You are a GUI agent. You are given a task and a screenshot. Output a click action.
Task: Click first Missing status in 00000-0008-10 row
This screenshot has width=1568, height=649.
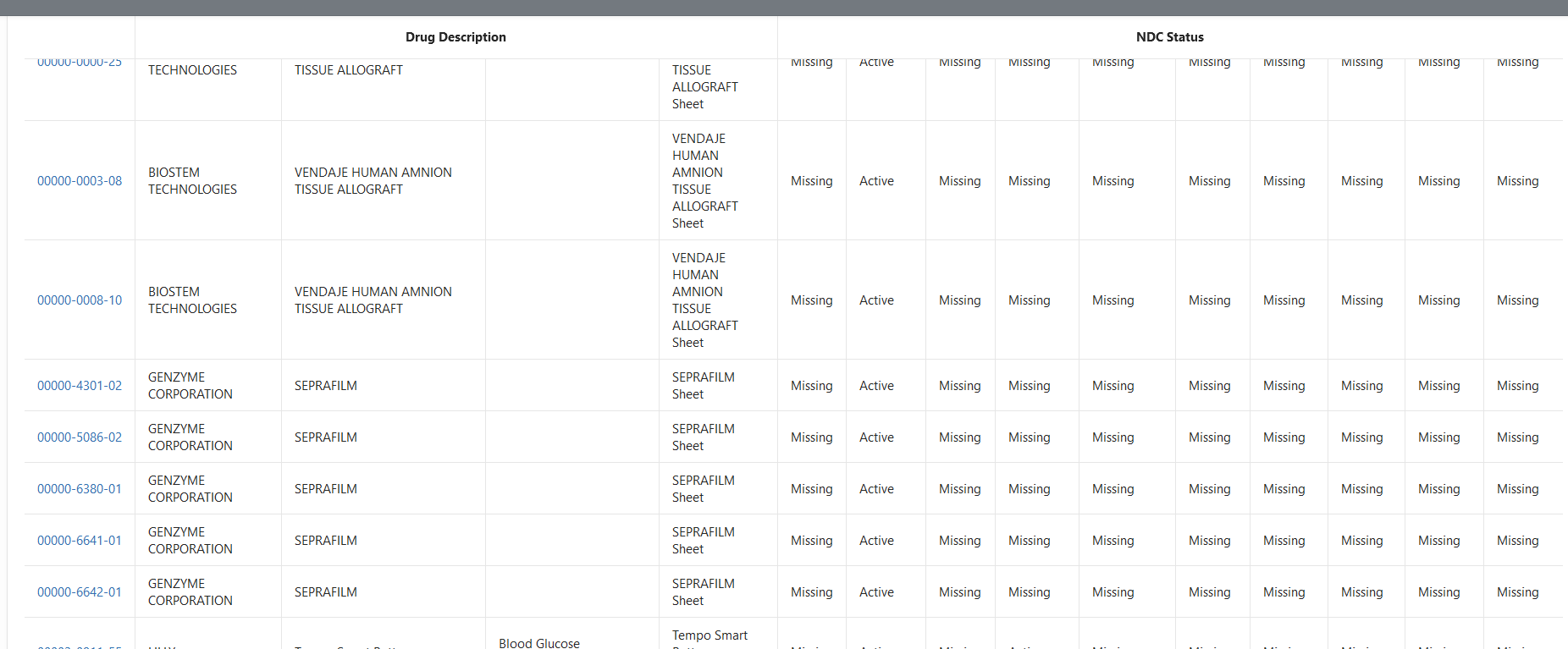(811, 300)
